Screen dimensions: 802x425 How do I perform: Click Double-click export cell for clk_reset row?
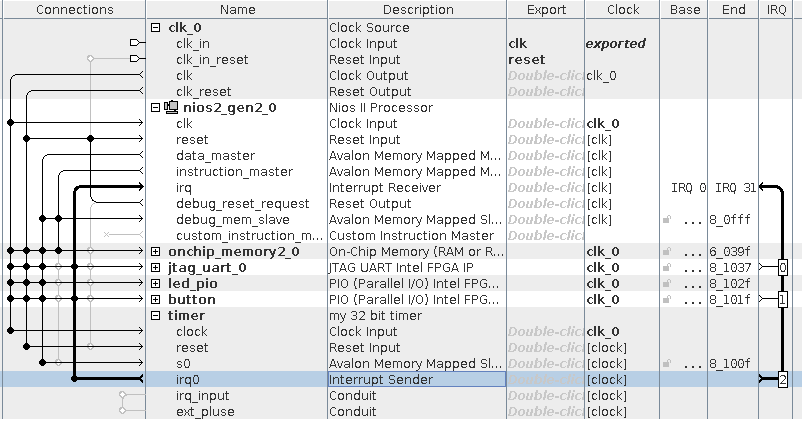[545, 92]
